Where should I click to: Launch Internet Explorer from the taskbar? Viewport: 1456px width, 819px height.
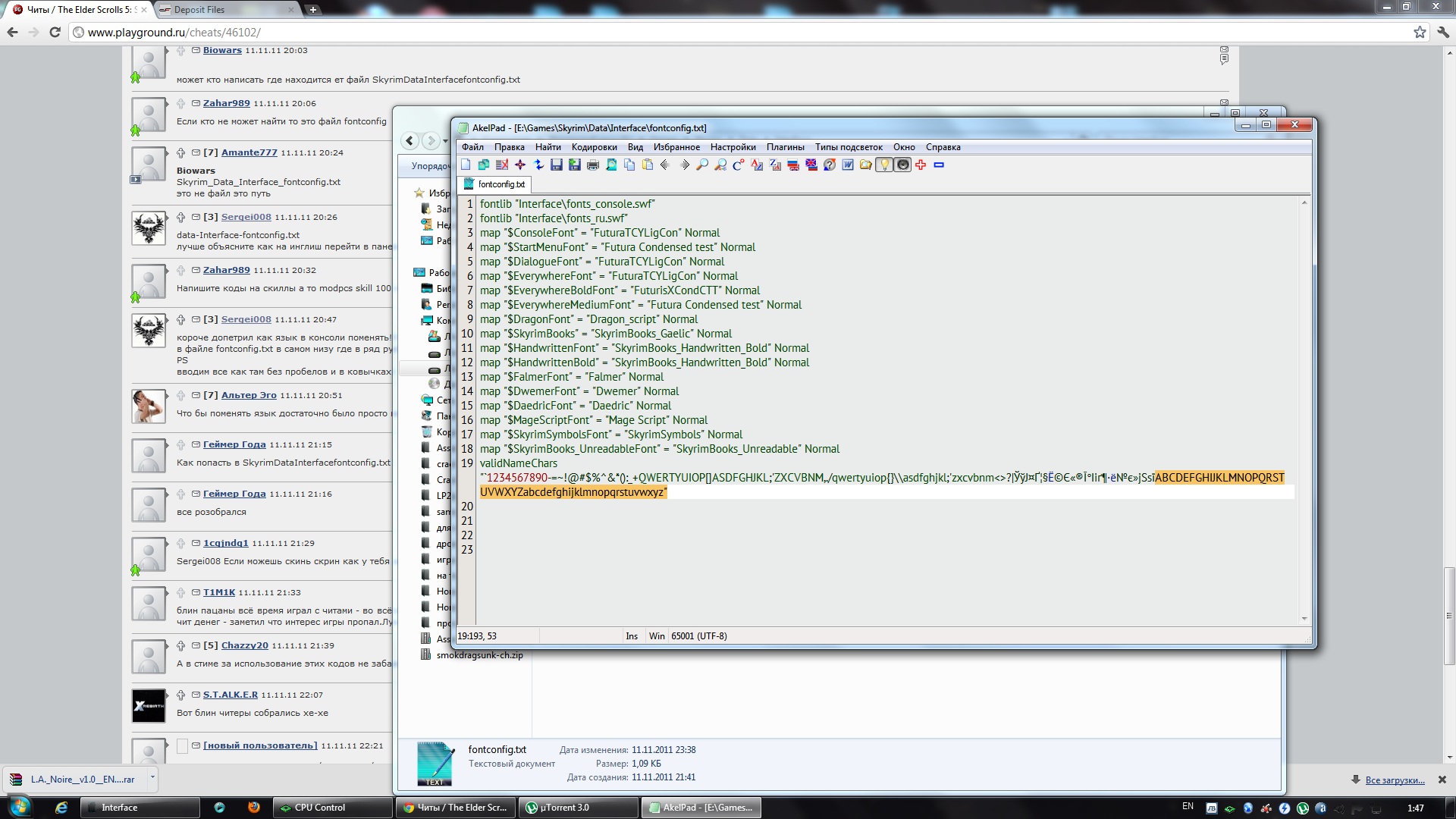tap(61, 808)
